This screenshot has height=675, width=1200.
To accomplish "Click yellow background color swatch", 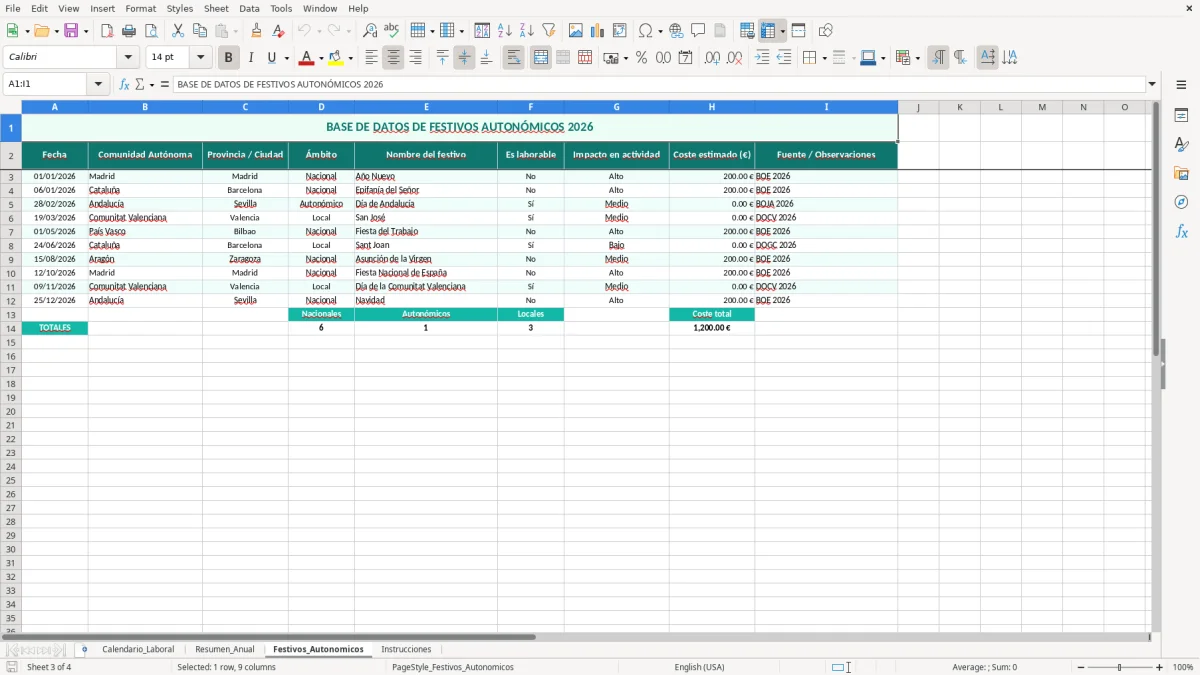I will click(x=336, y=58).
